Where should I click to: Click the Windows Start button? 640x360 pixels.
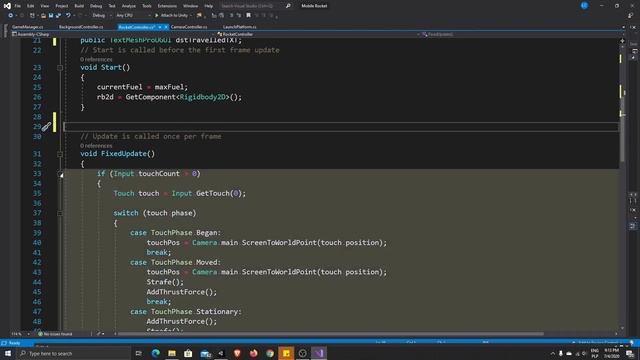(8, 353)
